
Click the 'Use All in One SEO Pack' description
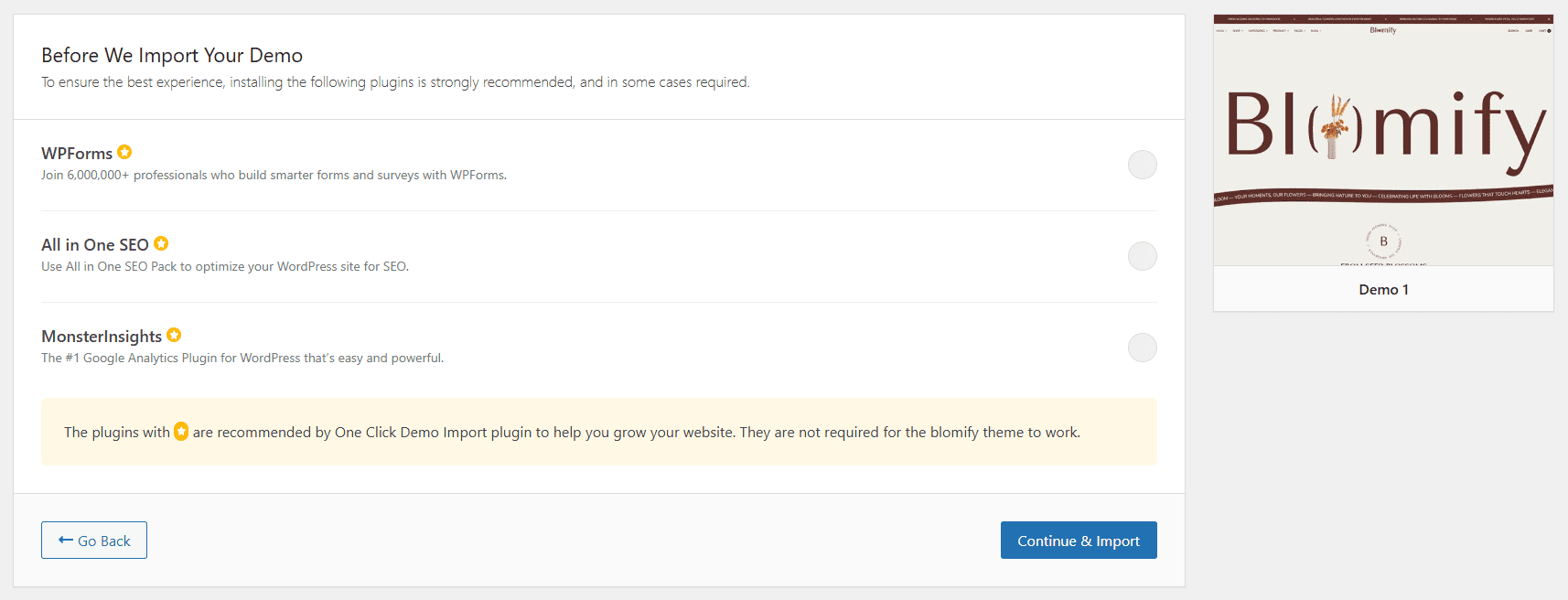[225, 266]
